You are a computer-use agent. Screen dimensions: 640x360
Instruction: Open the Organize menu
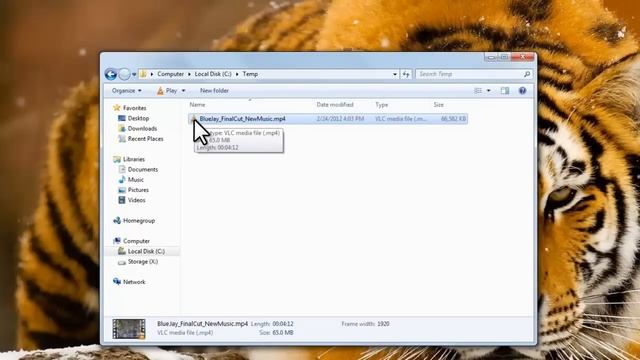pos(127,91)
